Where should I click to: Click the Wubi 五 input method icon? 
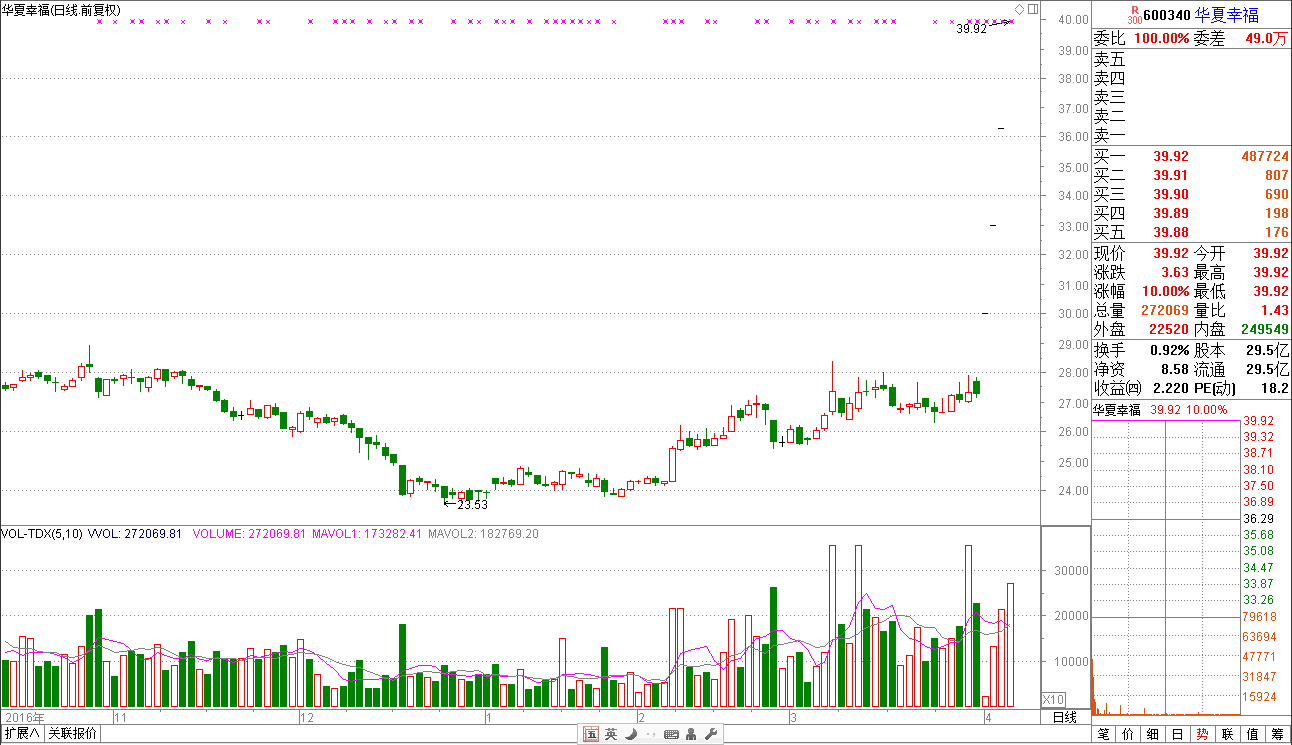click(591, 735)
